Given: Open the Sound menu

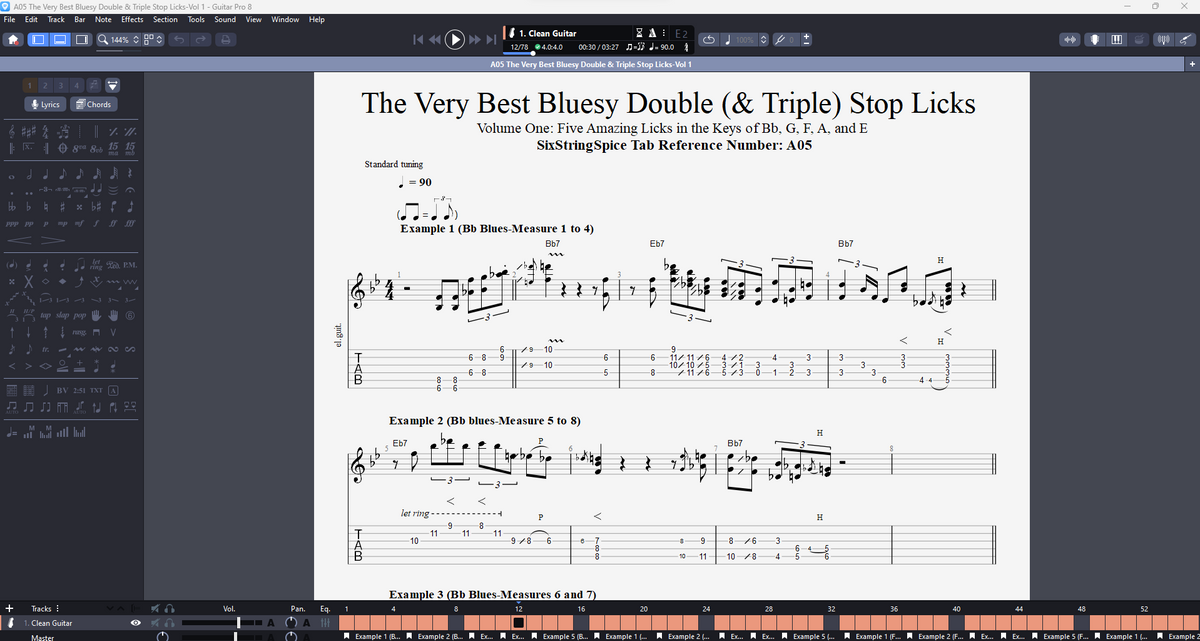Looking at the screenshot, I should pyautogui.click(x=225, y=19).
